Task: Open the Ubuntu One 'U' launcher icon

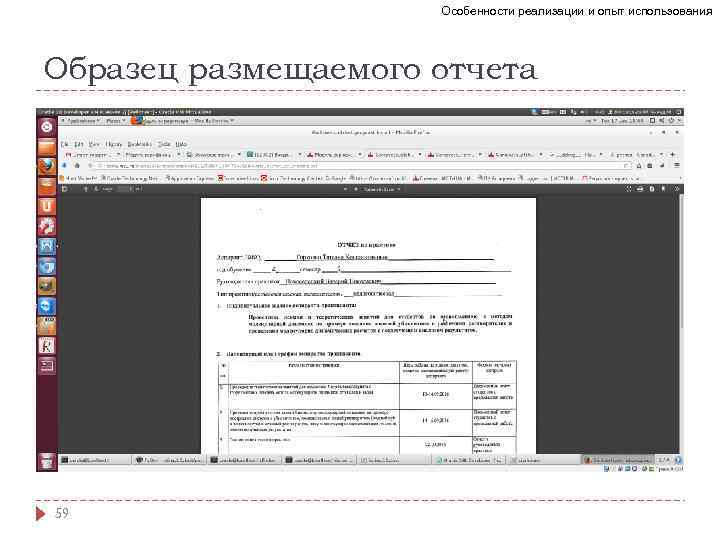Action: (46, 206)
